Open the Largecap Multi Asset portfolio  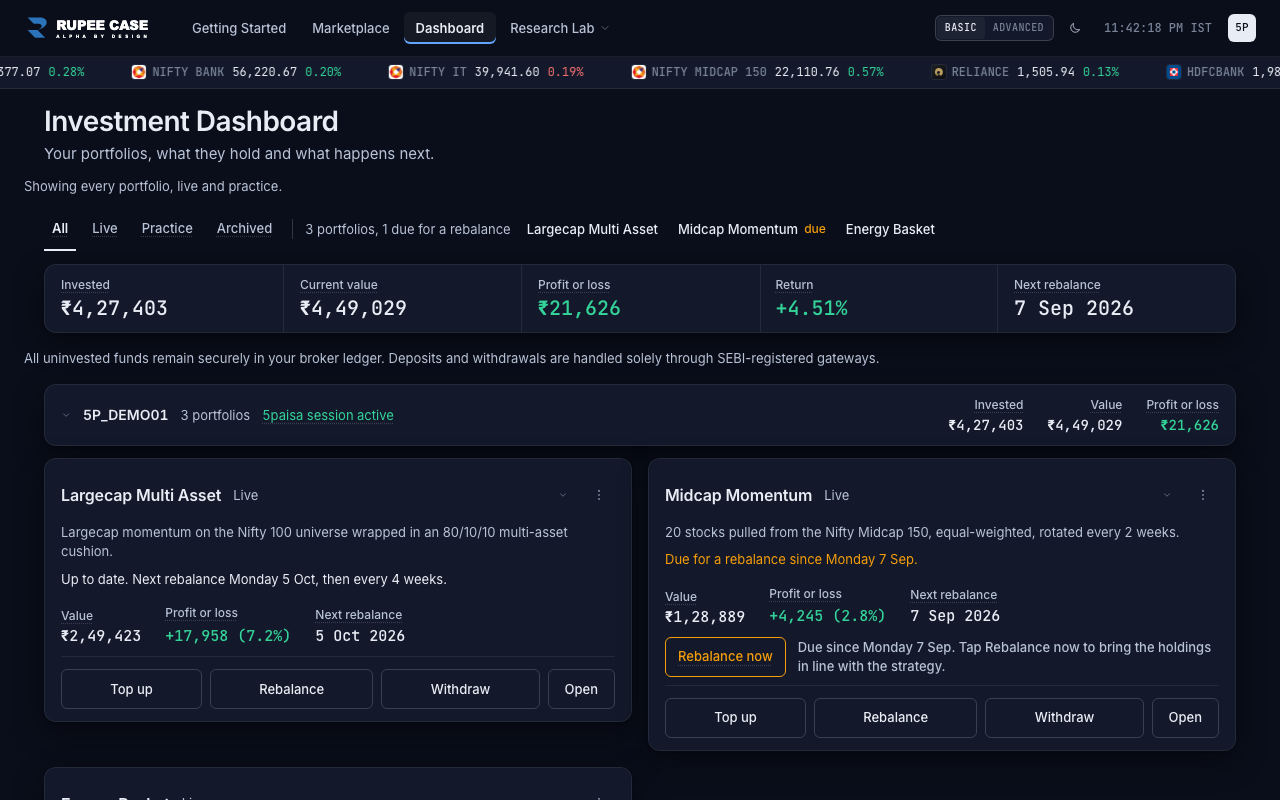coord(581,689)
